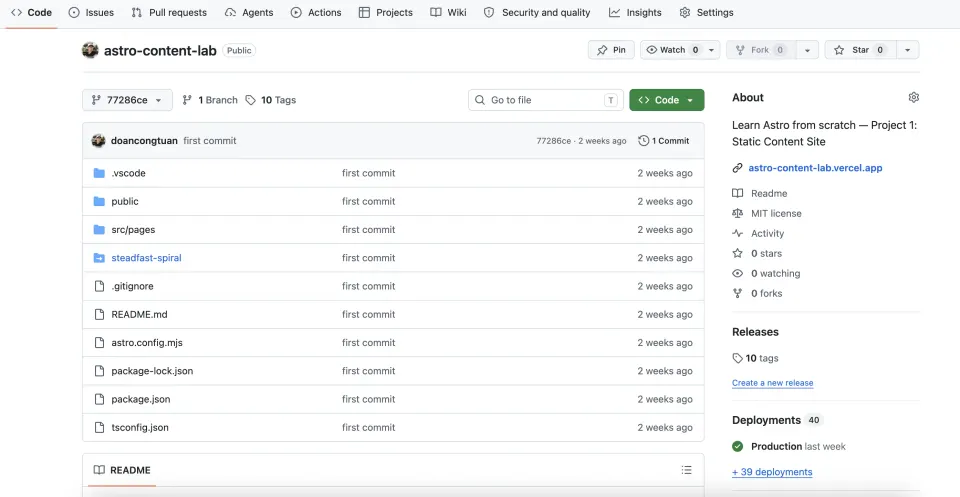
Task: Open the Activity link
Action: (767, 233)
